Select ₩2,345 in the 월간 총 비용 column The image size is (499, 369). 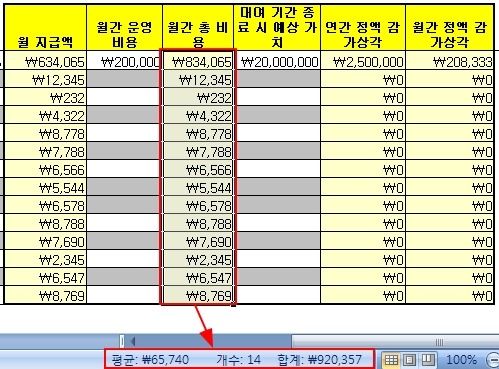coord(198,259)
